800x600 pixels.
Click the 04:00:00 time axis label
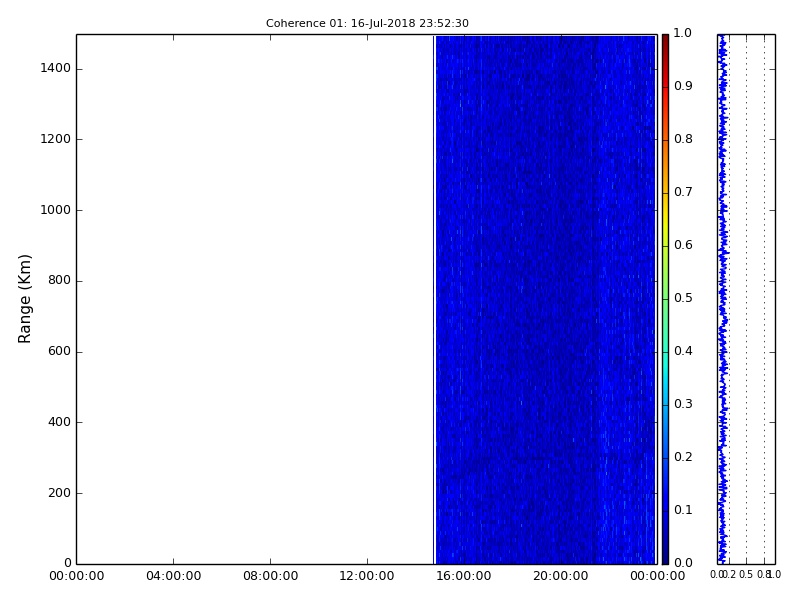(x=173, y=576)
